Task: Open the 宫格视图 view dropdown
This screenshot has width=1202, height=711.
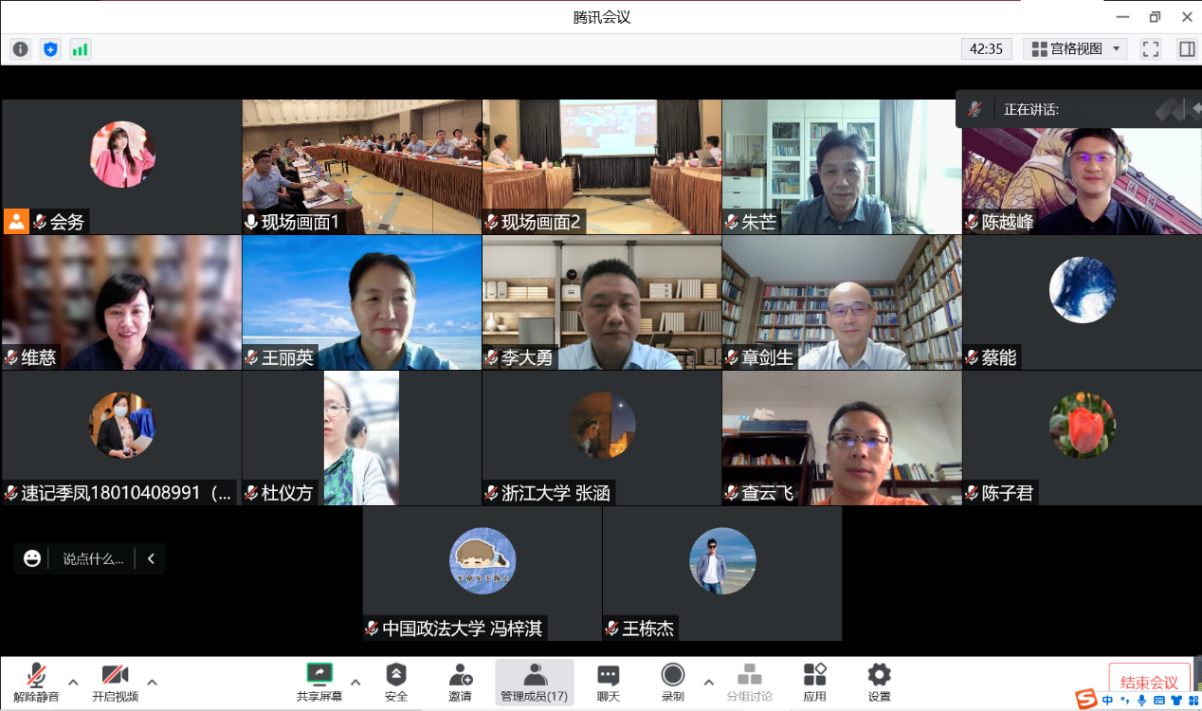Action: coord(1075,49)
